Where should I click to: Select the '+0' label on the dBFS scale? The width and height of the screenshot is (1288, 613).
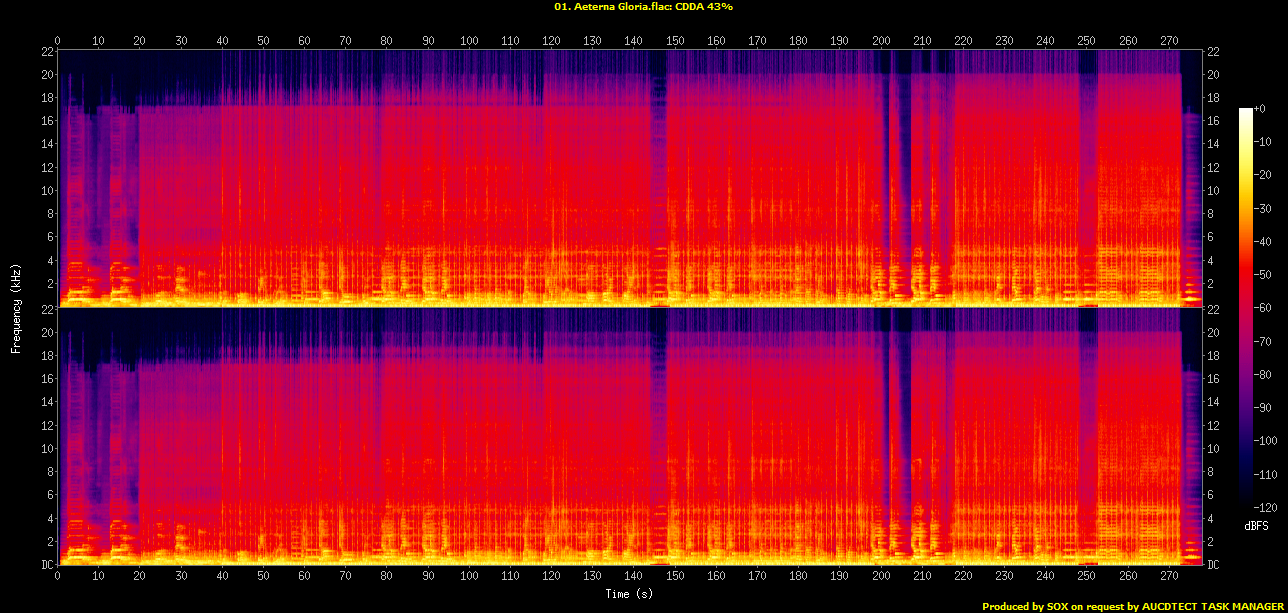click(1259, 109)
